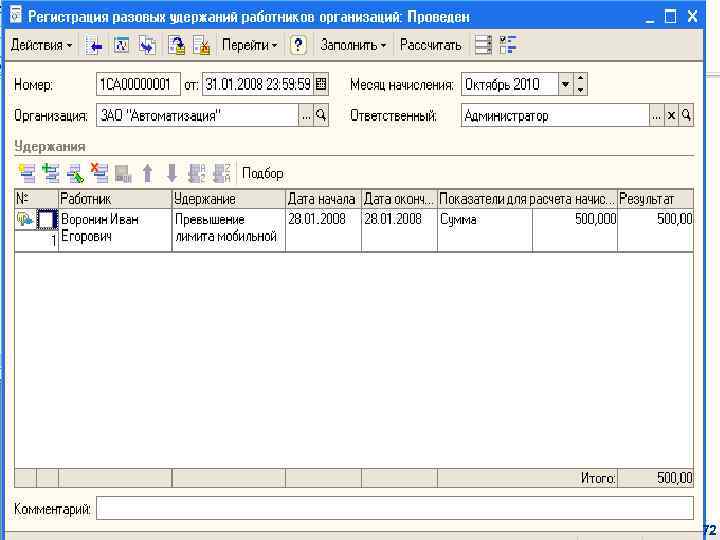Click the Организация field

(197, 116)
